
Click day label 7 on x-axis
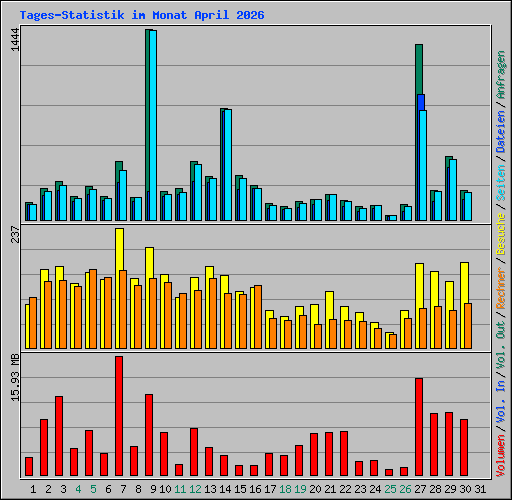point(123,489)
